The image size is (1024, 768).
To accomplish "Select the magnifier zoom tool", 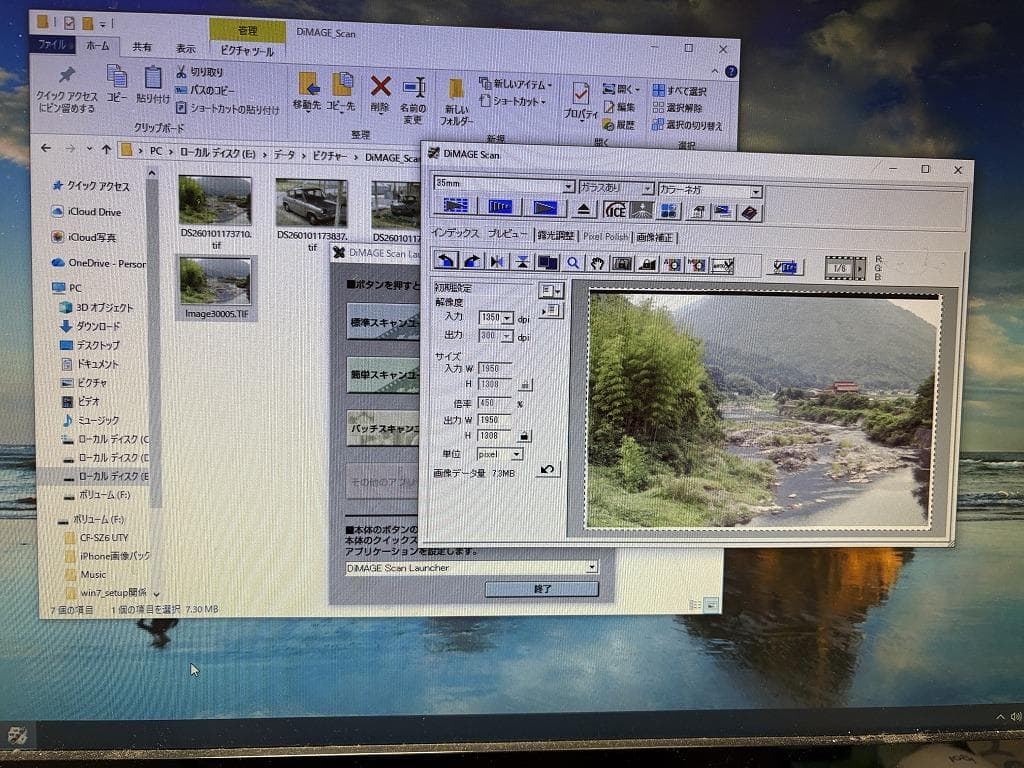I will (571, 263).
